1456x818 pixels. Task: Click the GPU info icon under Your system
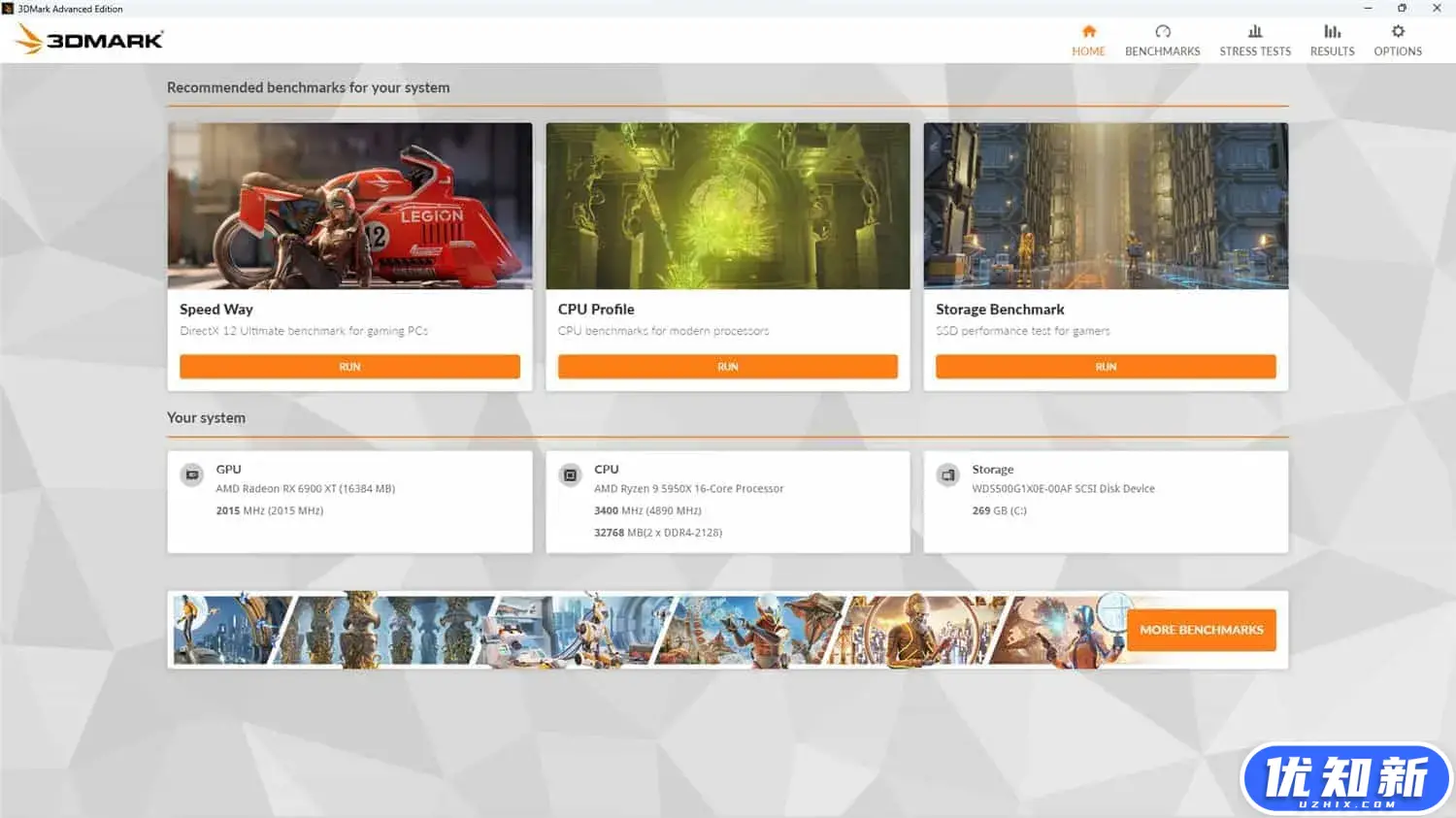pyautogui.click(x=191, y=474)
